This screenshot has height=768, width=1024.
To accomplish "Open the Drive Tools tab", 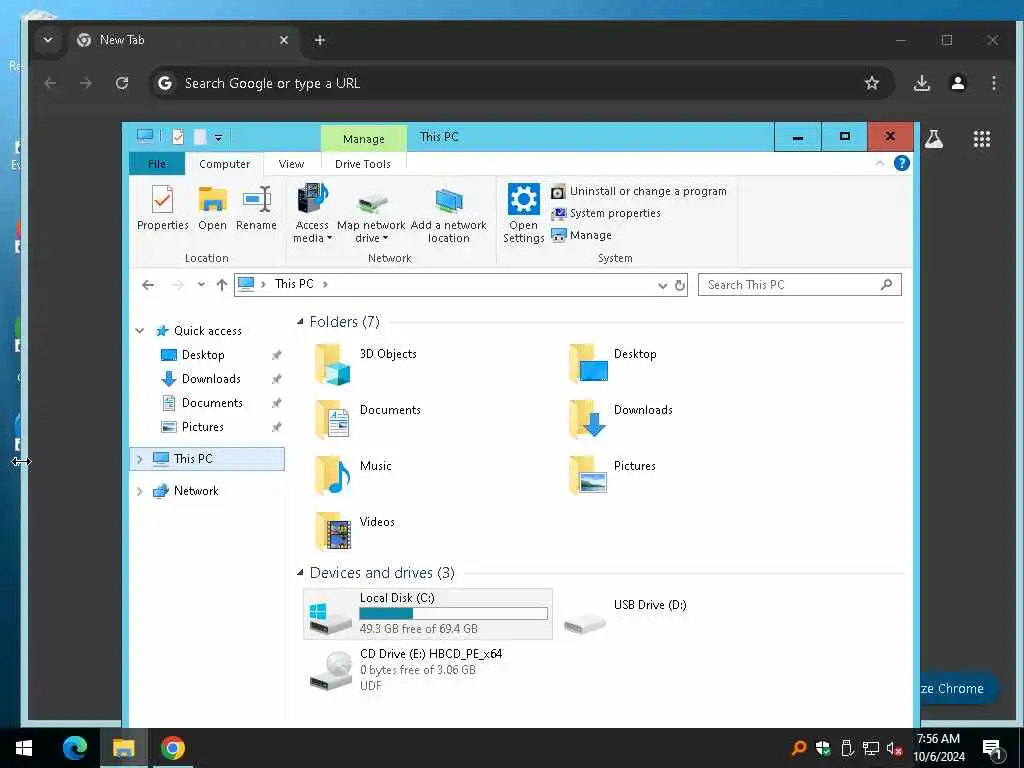I will coord(362,164).
